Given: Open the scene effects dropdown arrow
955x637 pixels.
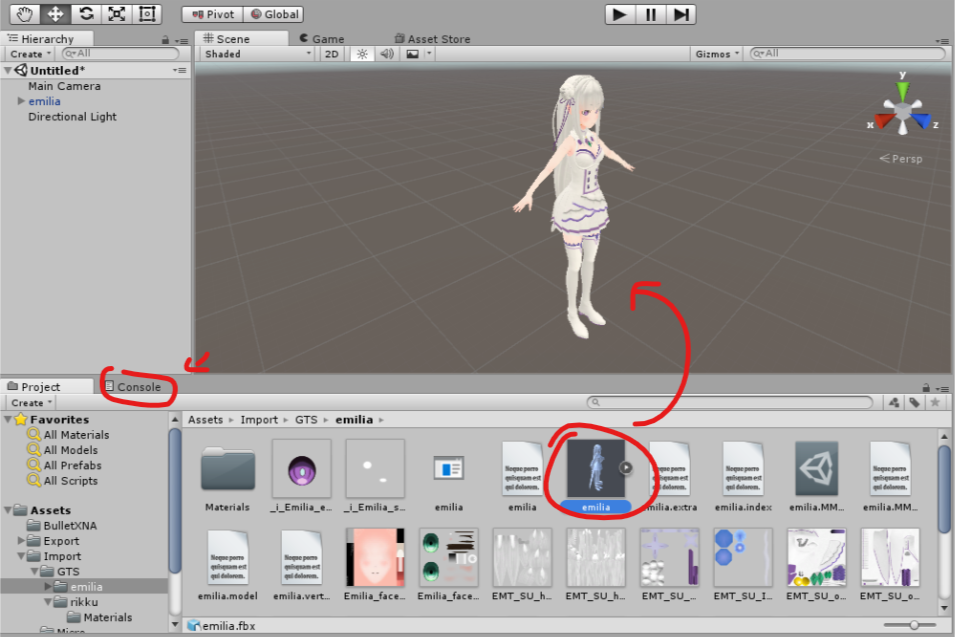Looking at the screenshot, I should pos(429,54).
